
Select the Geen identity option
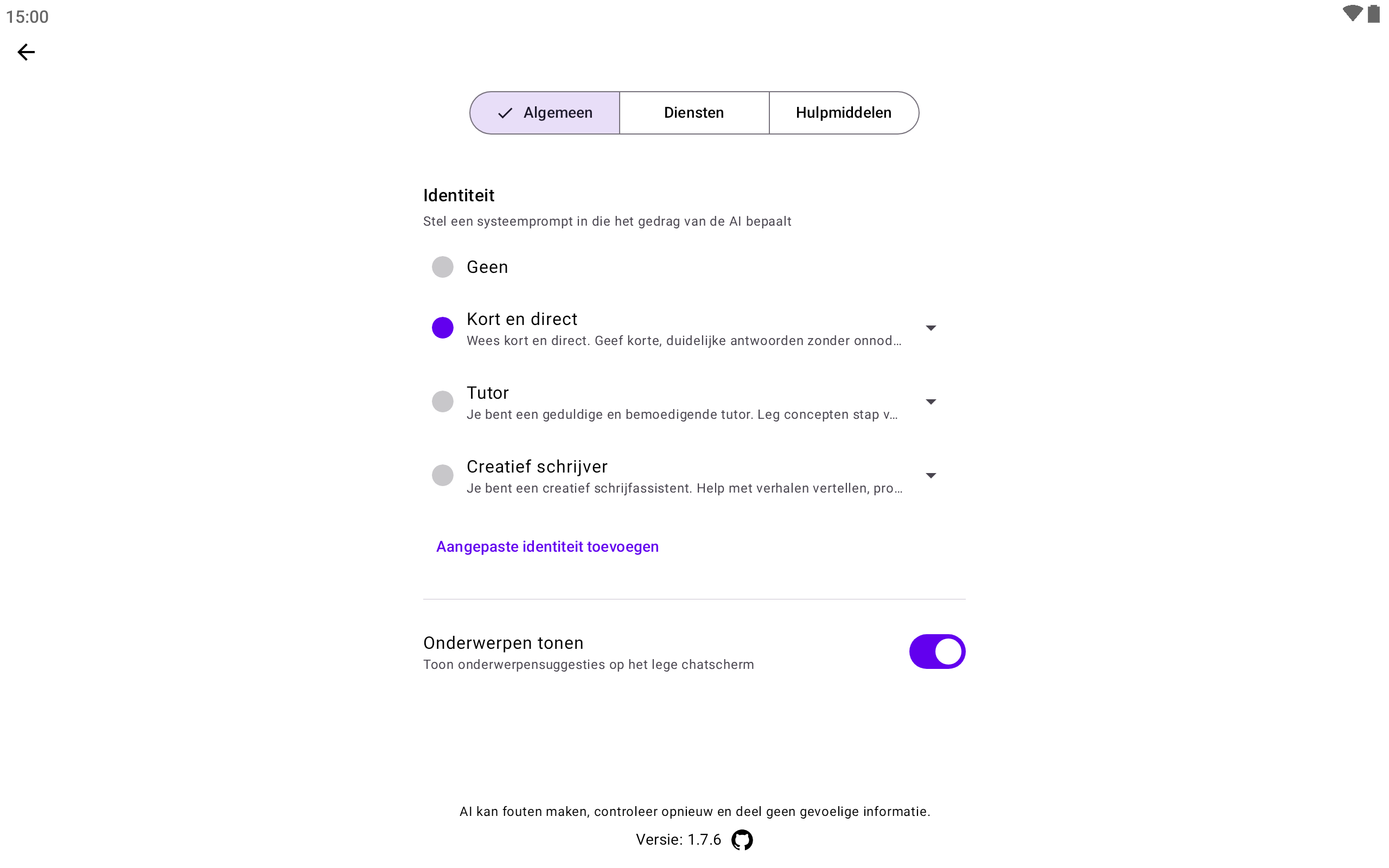coord(443,267)
